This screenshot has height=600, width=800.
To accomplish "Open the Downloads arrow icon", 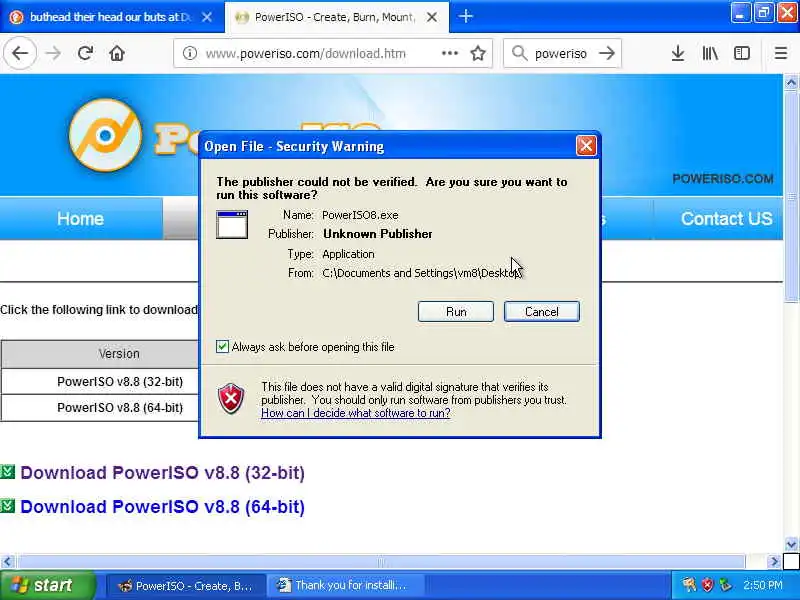I will point(678,53).
